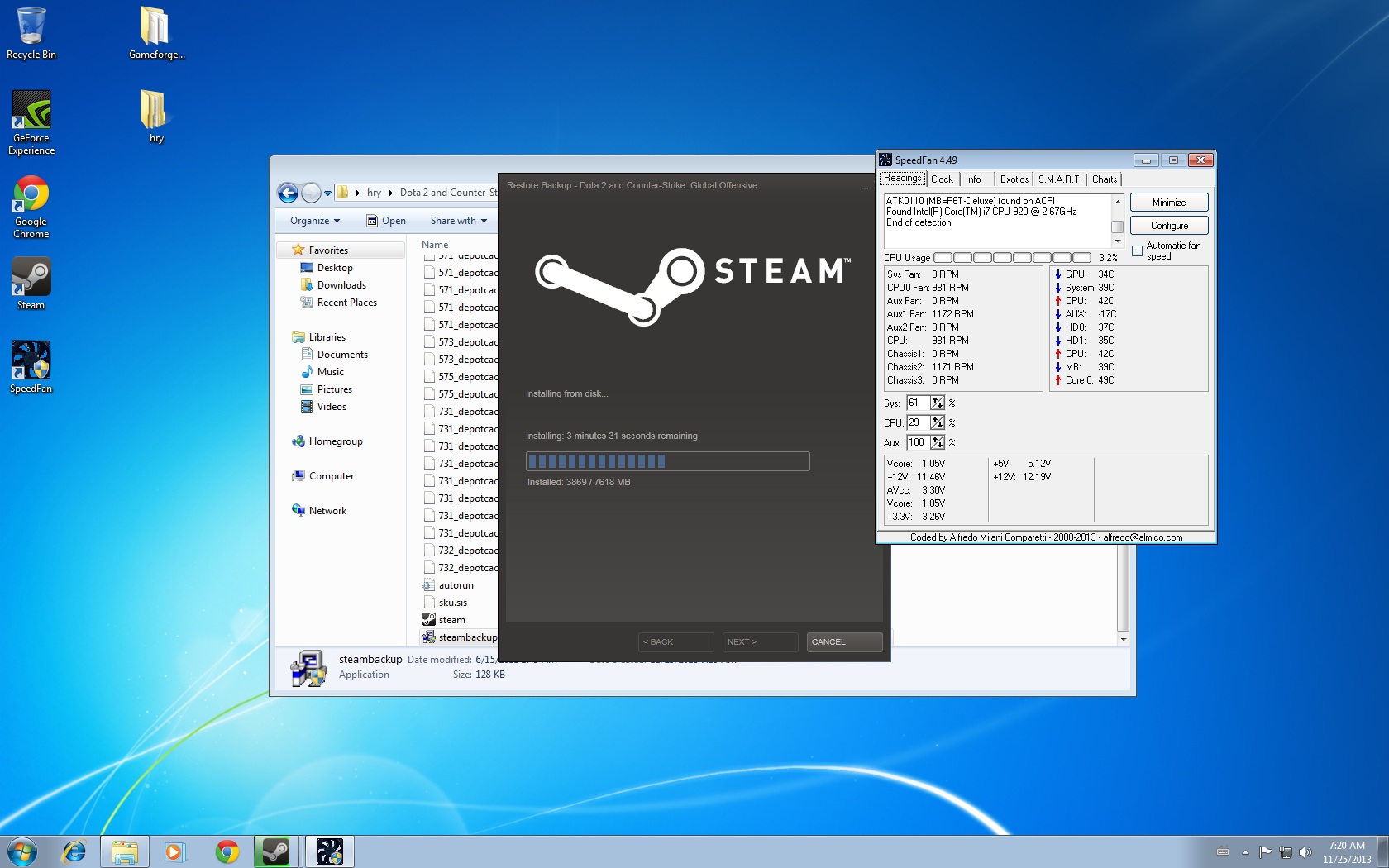Enable Automatic fan speed checkbox
Screen dimensions: 1389x868
pos(1138,250)
